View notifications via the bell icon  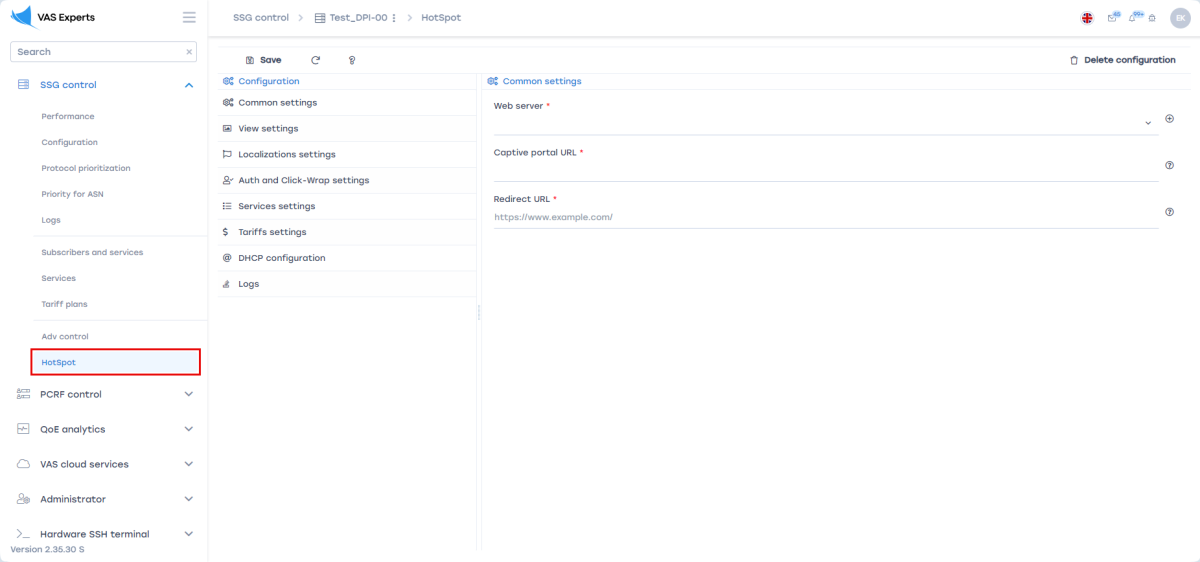1133,18
